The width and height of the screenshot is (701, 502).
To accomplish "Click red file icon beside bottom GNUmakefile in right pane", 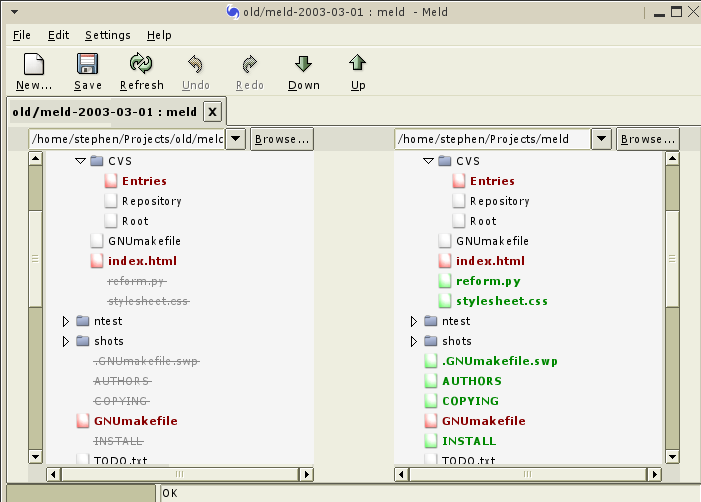I will pyautogui.click(x=431, y=421).
